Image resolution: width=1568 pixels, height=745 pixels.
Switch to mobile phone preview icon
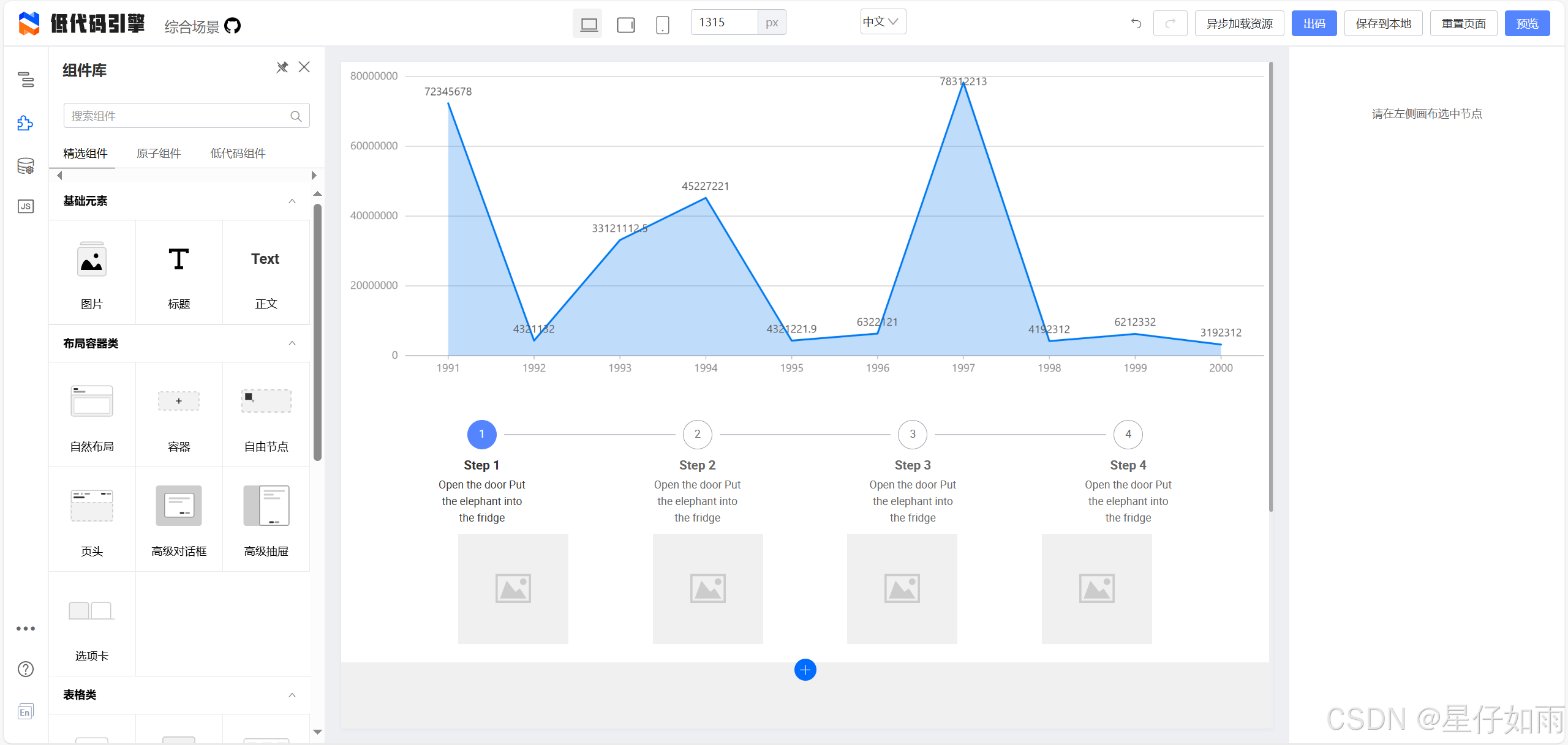(x=662, y=24)
